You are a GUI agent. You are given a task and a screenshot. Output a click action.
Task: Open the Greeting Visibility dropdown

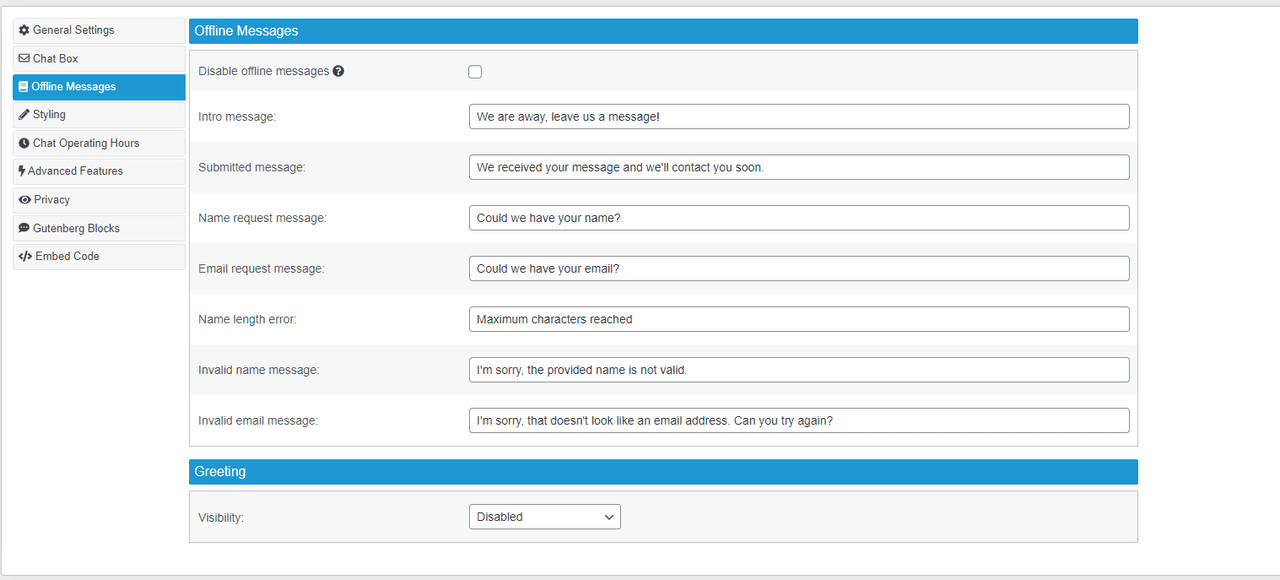click(x=545, y=517)
